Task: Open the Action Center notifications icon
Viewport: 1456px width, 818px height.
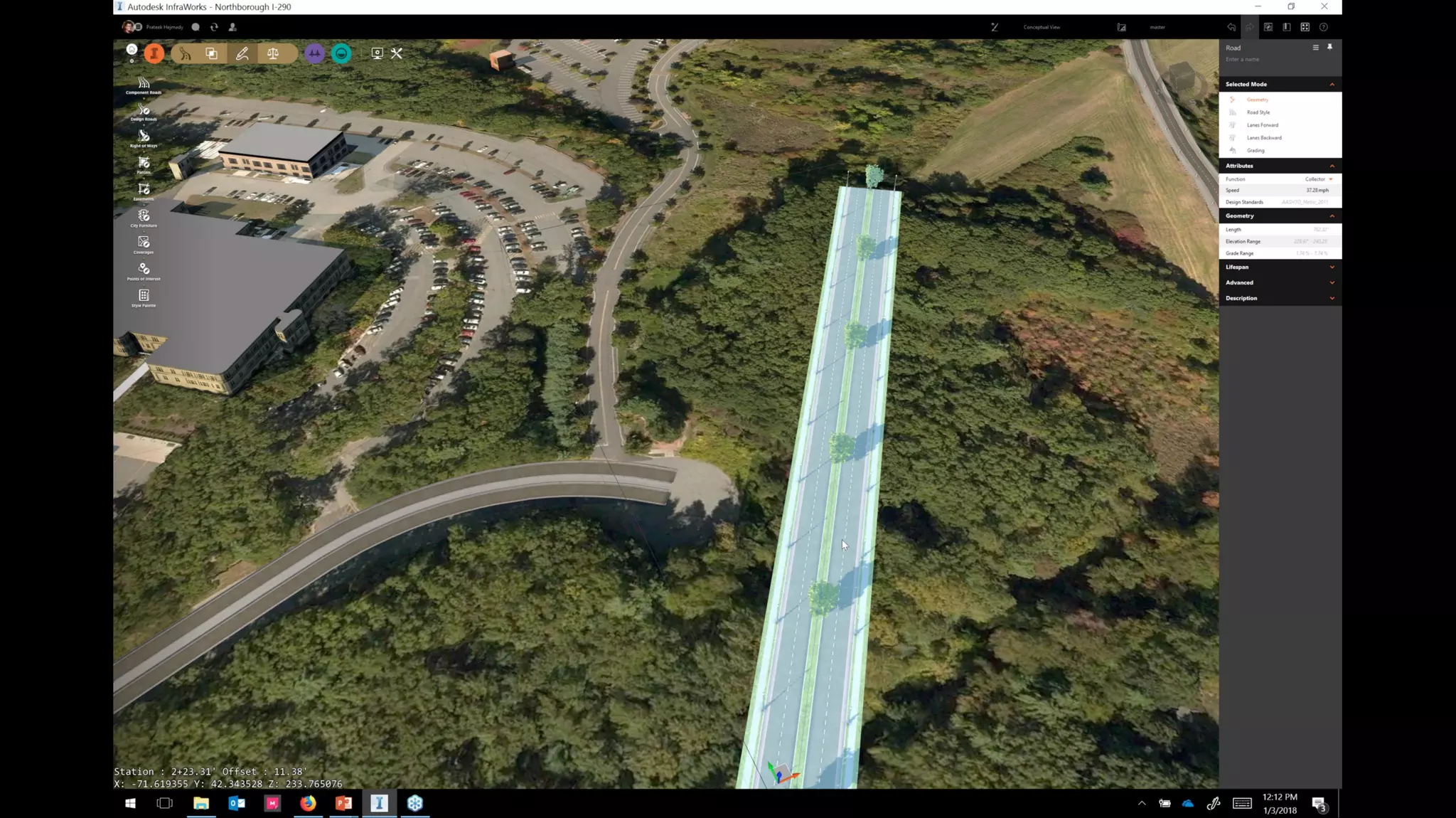Action: [1319, 804]
